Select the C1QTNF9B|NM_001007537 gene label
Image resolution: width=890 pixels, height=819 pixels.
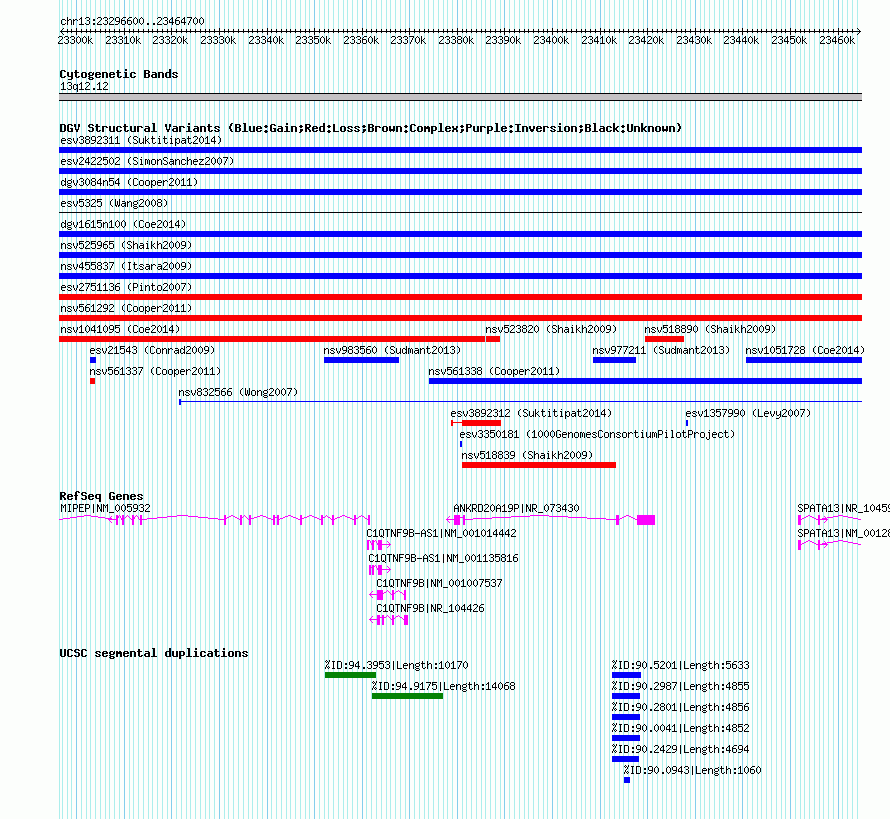coord(439,583)
